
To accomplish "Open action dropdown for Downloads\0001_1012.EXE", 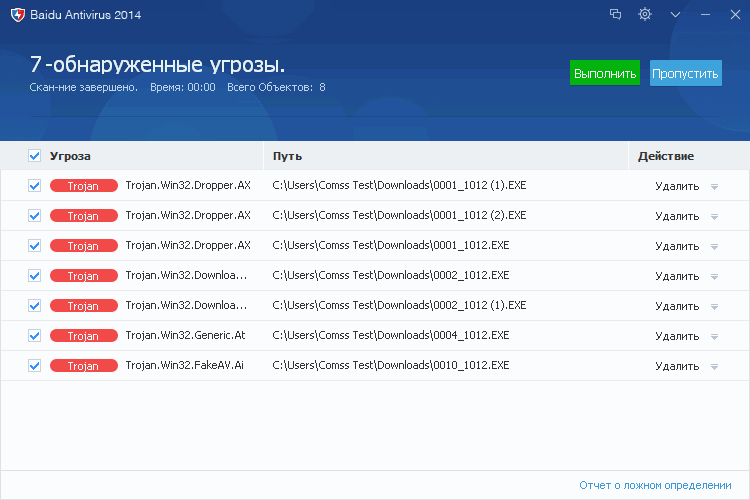I will click(x=714, y=247).
